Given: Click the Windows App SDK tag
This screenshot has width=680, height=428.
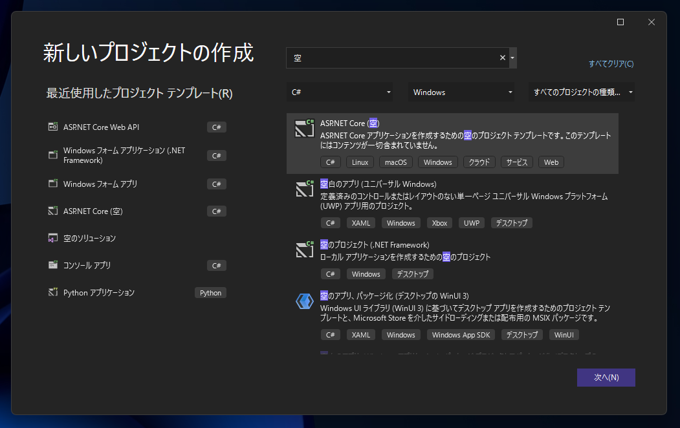Looking at the screenshot, I should [x=461, y=335].
